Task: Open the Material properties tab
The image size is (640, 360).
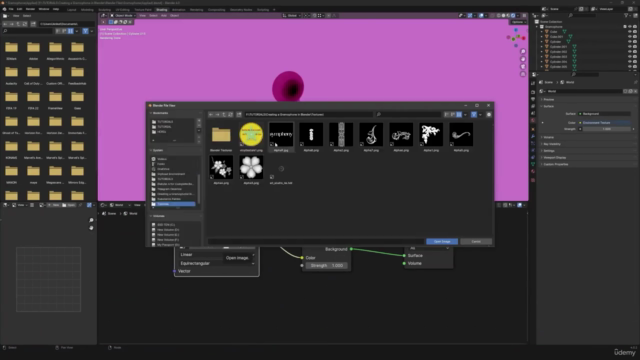Action: click(533, 171)
